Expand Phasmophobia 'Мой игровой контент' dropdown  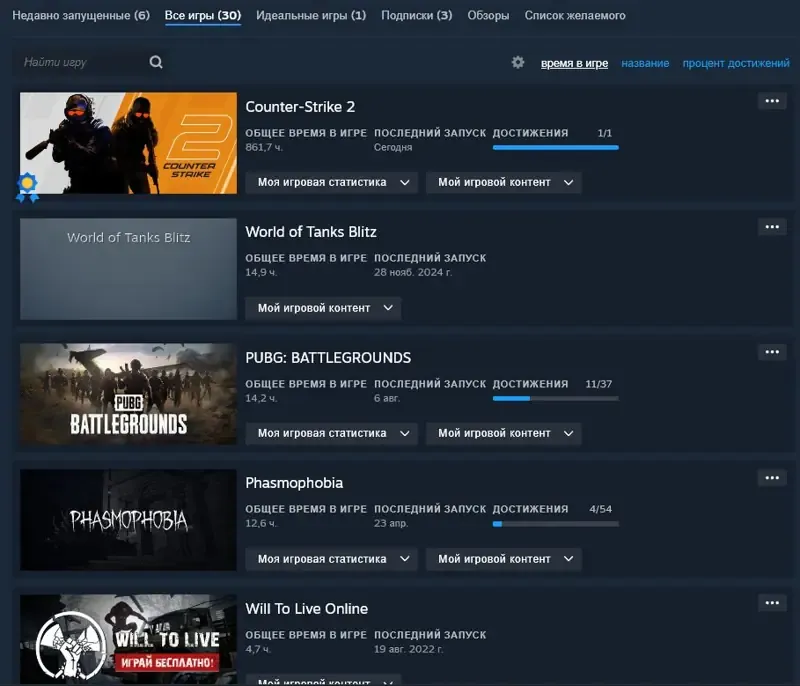point(504,559)
